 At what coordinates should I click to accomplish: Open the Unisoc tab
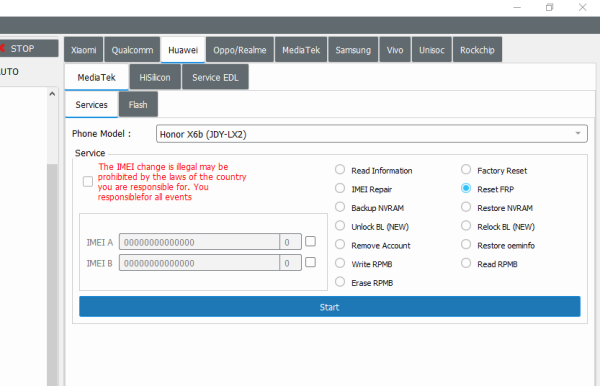(432, 50)
